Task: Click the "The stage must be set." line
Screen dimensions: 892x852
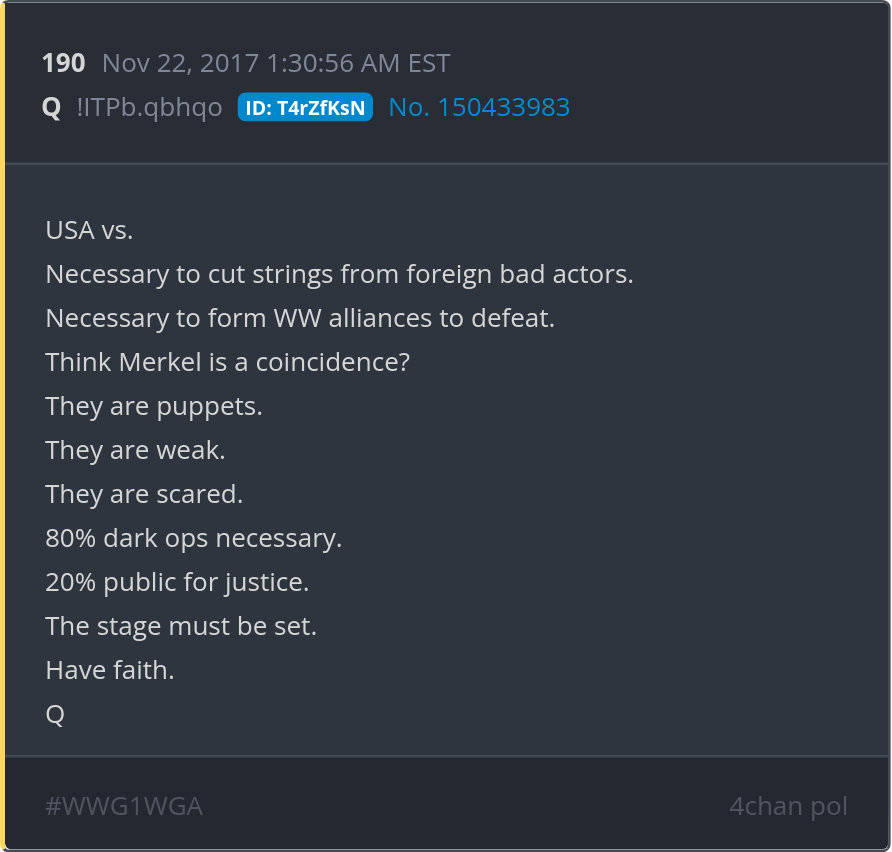Action: tap(181, 626)
